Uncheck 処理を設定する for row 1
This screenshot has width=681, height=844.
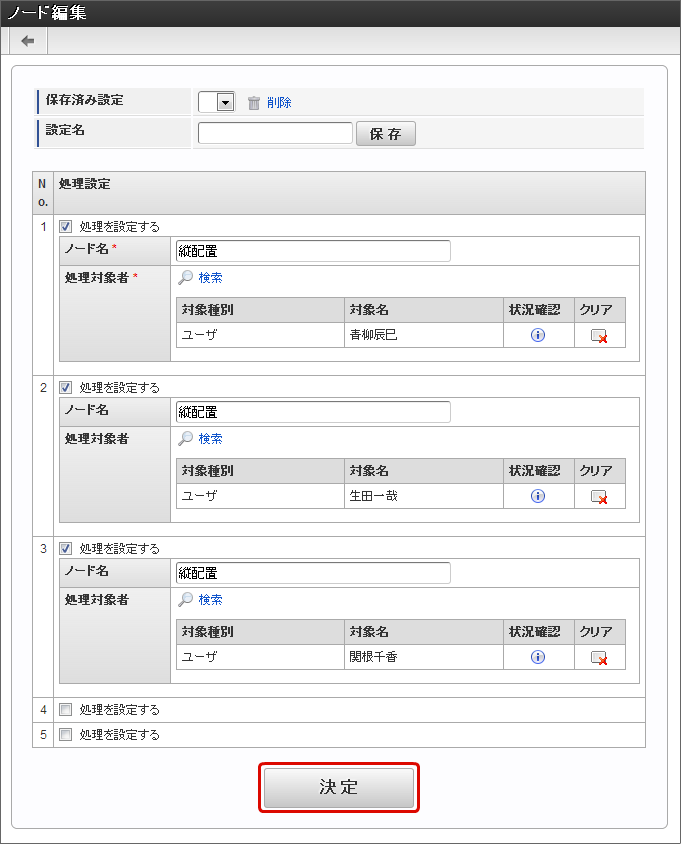[x=66, y=226]
